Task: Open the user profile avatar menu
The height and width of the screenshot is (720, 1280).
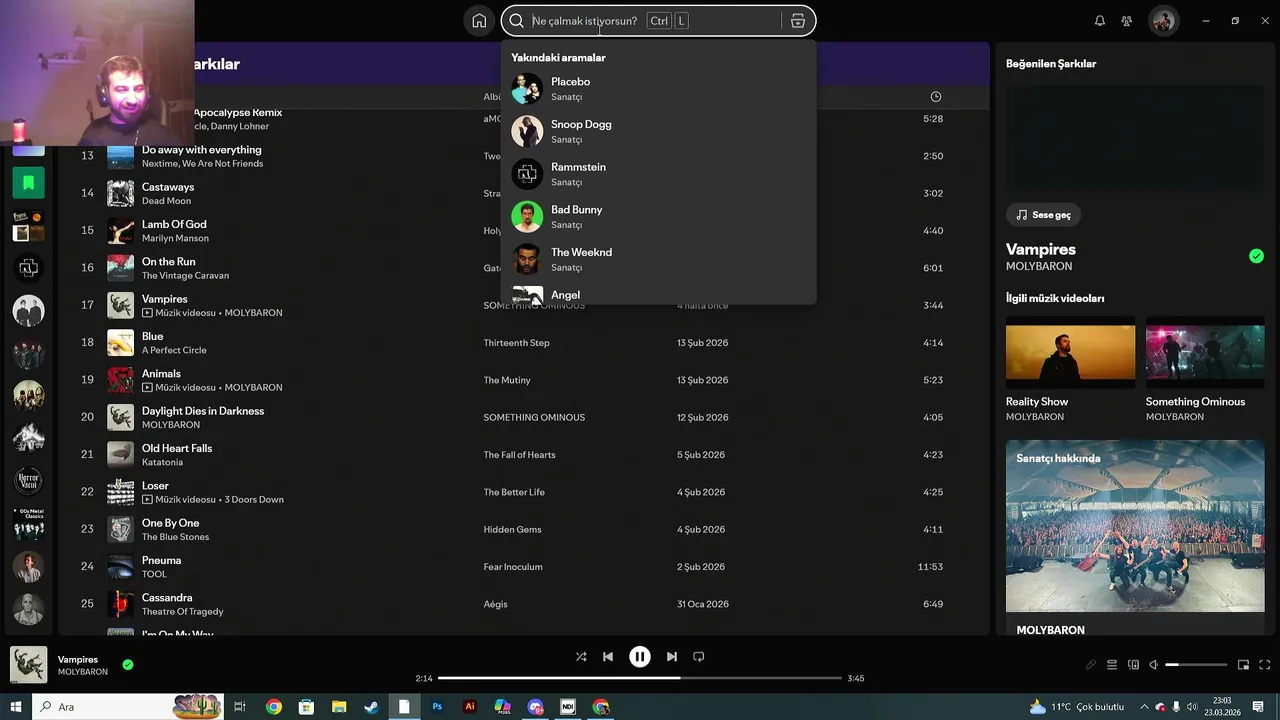Action: (1163, 21)
